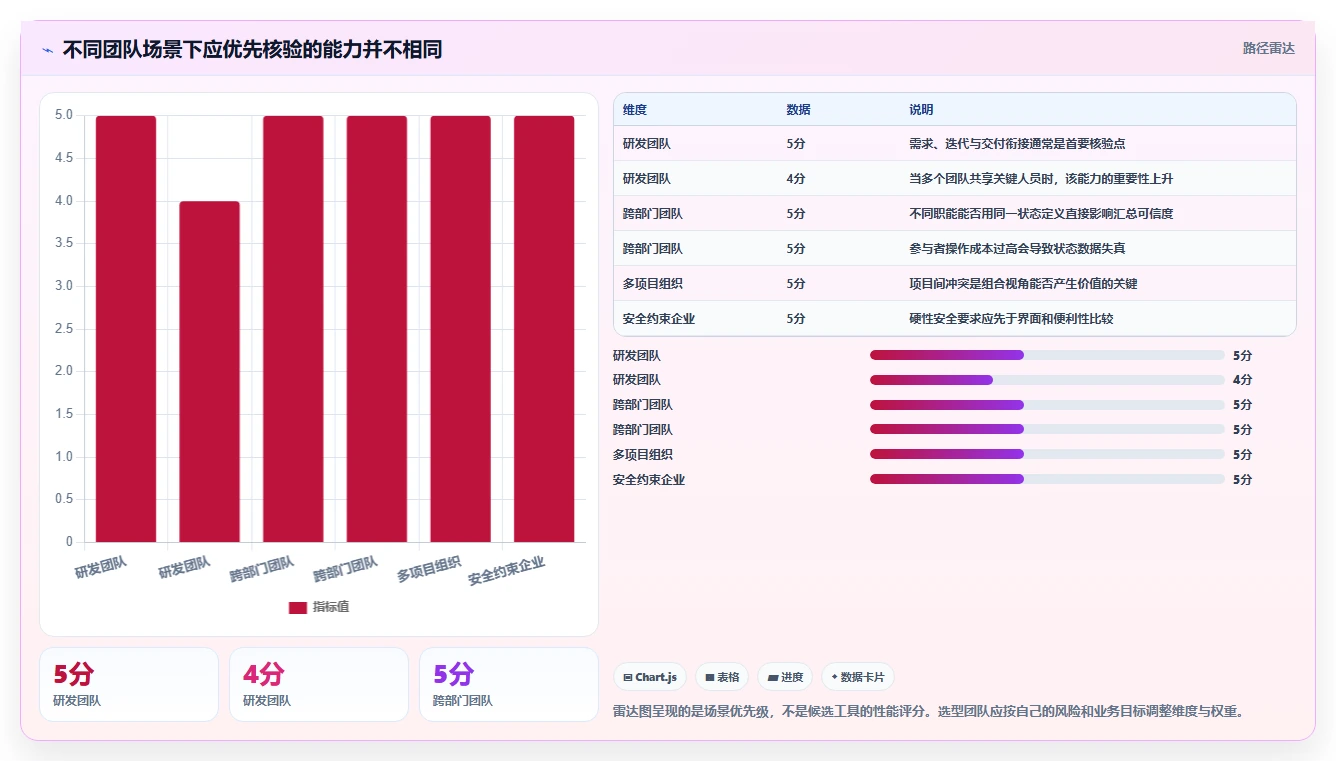The image size is (1336, 761).
Task: Click the blue icon beside the page title
Action: (47, 50)
